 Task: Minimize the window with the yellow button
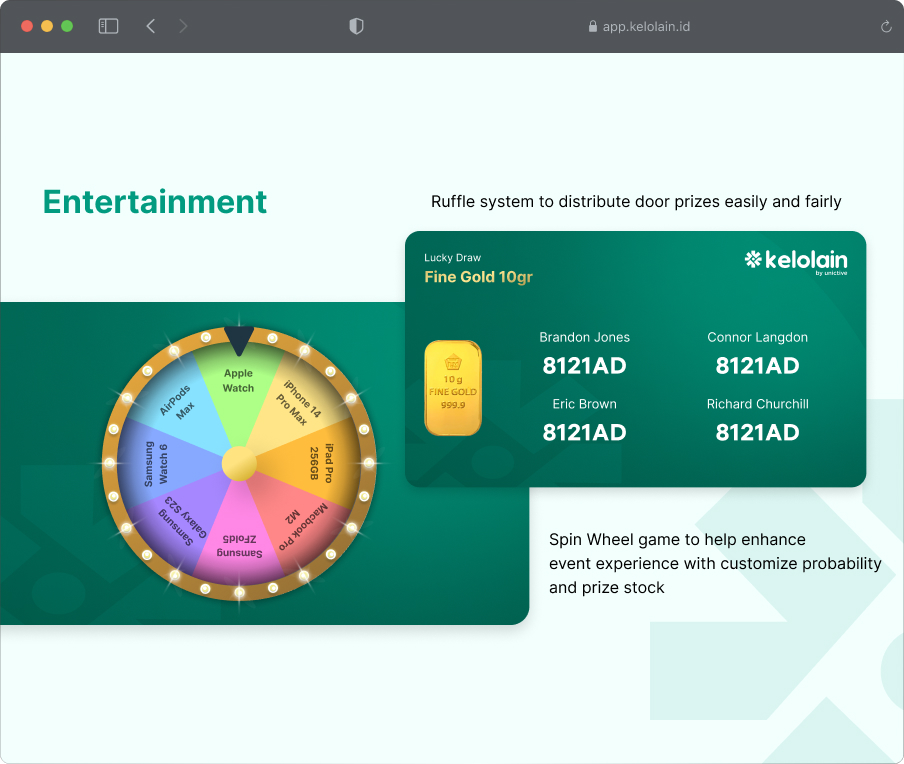(47, 26)
